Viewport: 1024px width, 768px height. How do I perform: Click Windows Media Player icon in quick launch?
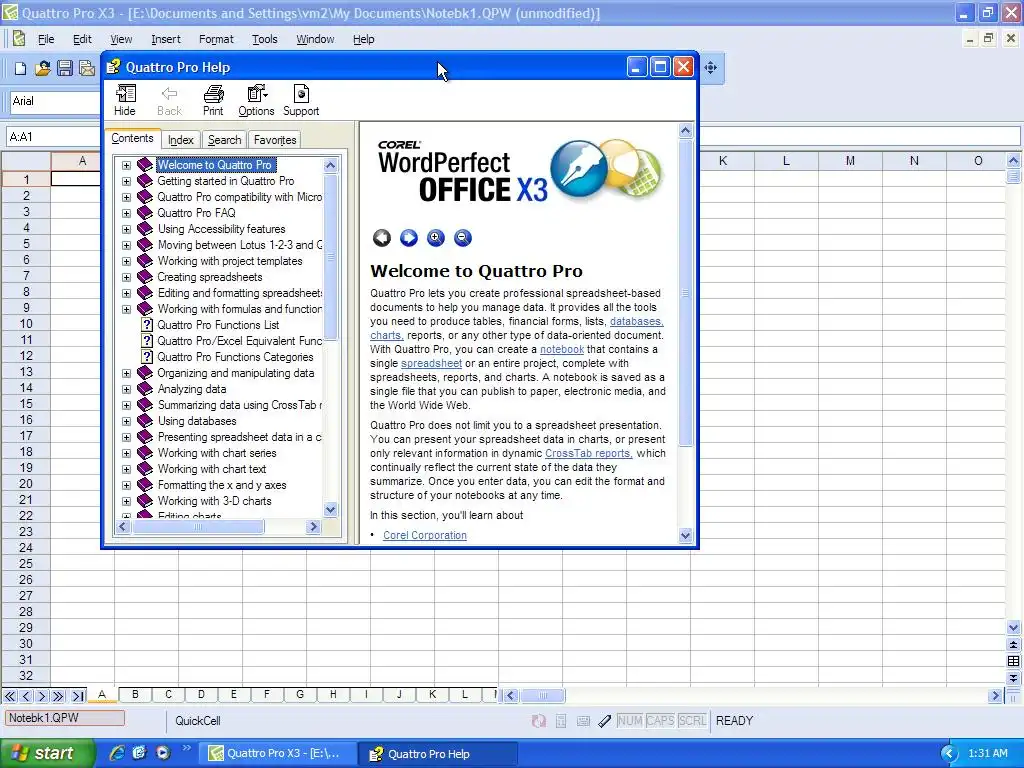163,753
